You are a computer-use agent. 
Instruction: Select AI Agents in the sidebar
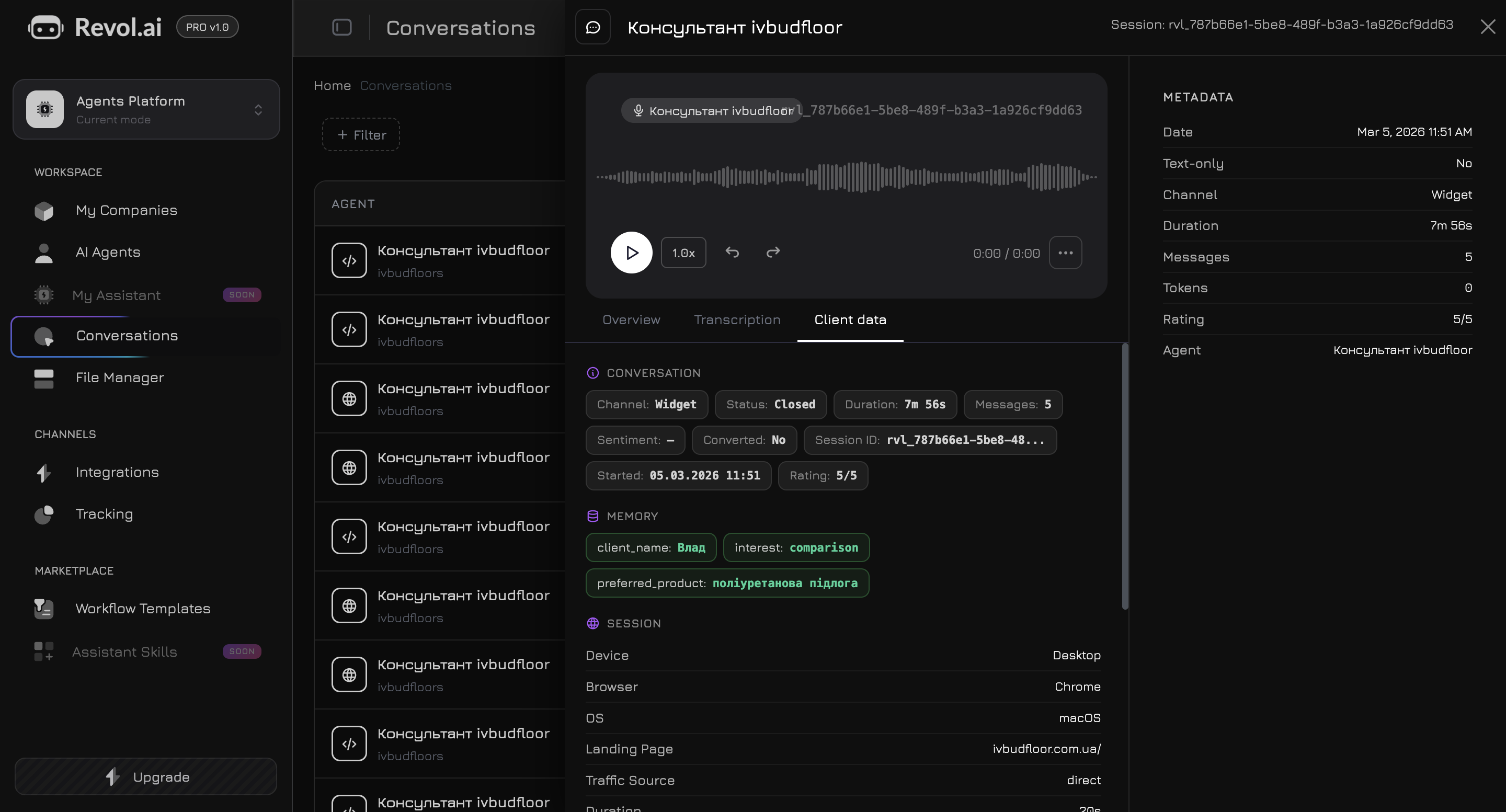pos(108,252)
